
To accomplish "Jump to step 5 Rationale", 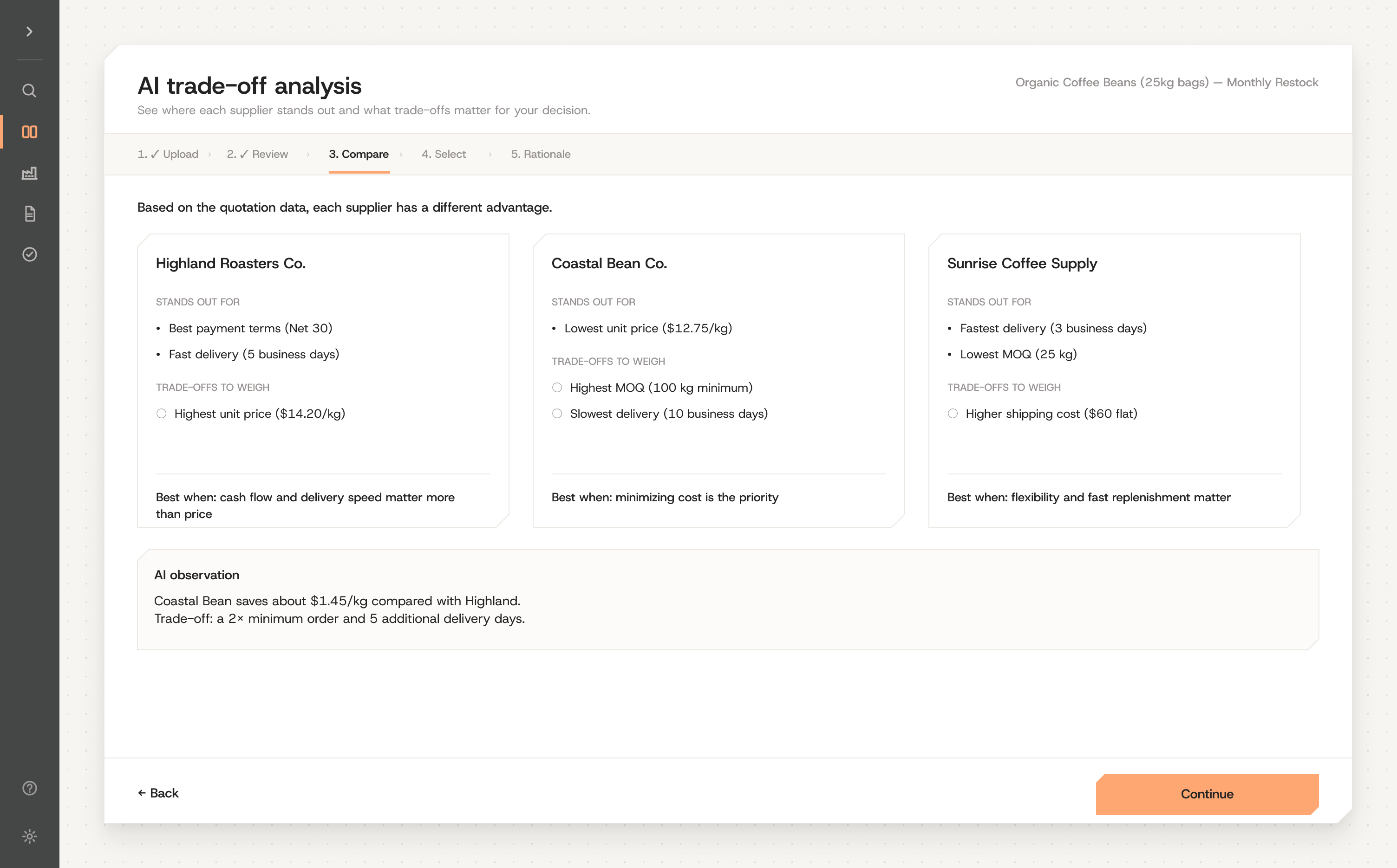I will [x=541, y=154].
